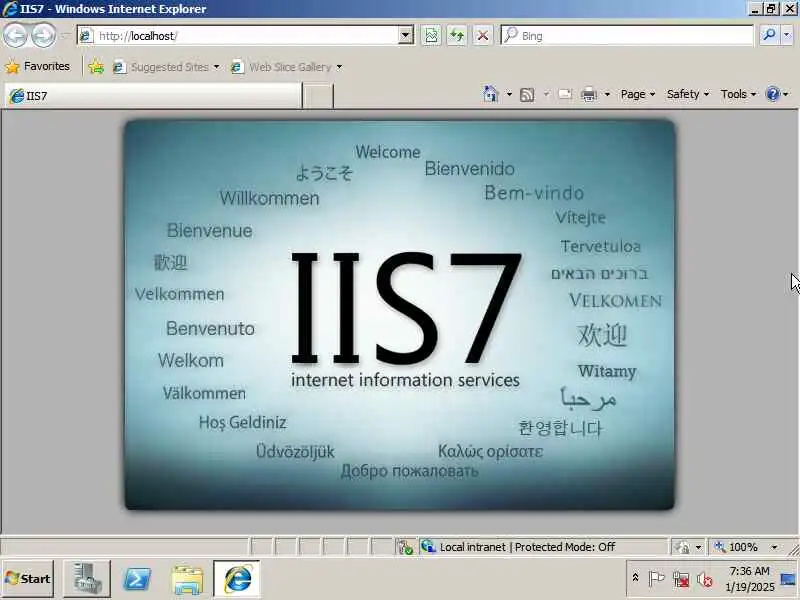This screenshot has width=800, height=600.
Task: Expand the zoom level dropdown arrow
Action: pyautogui.click(x=774, y=547)
